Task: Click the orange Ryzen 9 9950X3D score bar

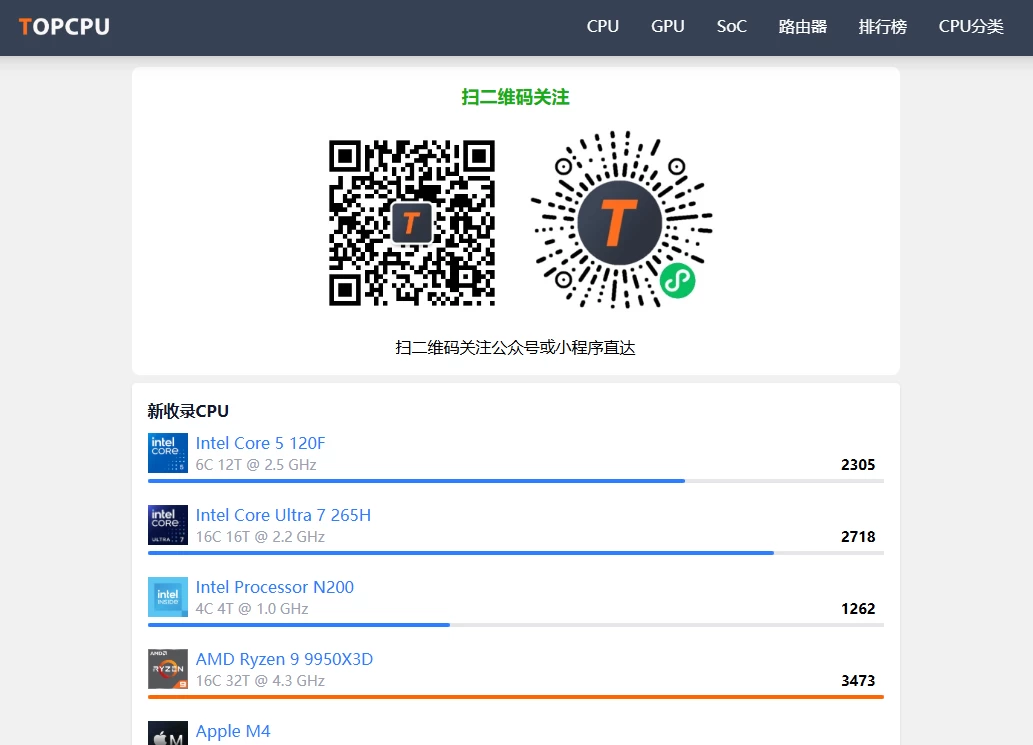Action: pos(515,697)
